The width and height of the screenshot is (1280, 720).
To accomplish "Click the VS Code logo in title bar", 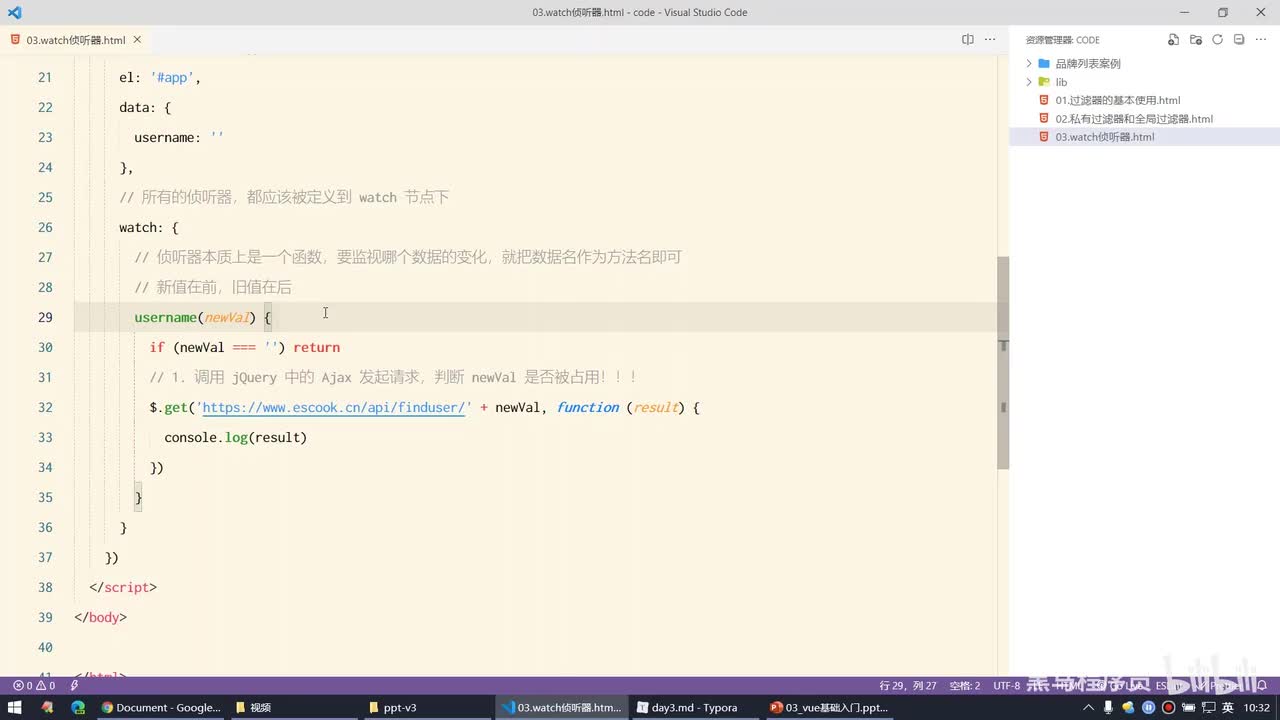I will (x=14, y=12).
